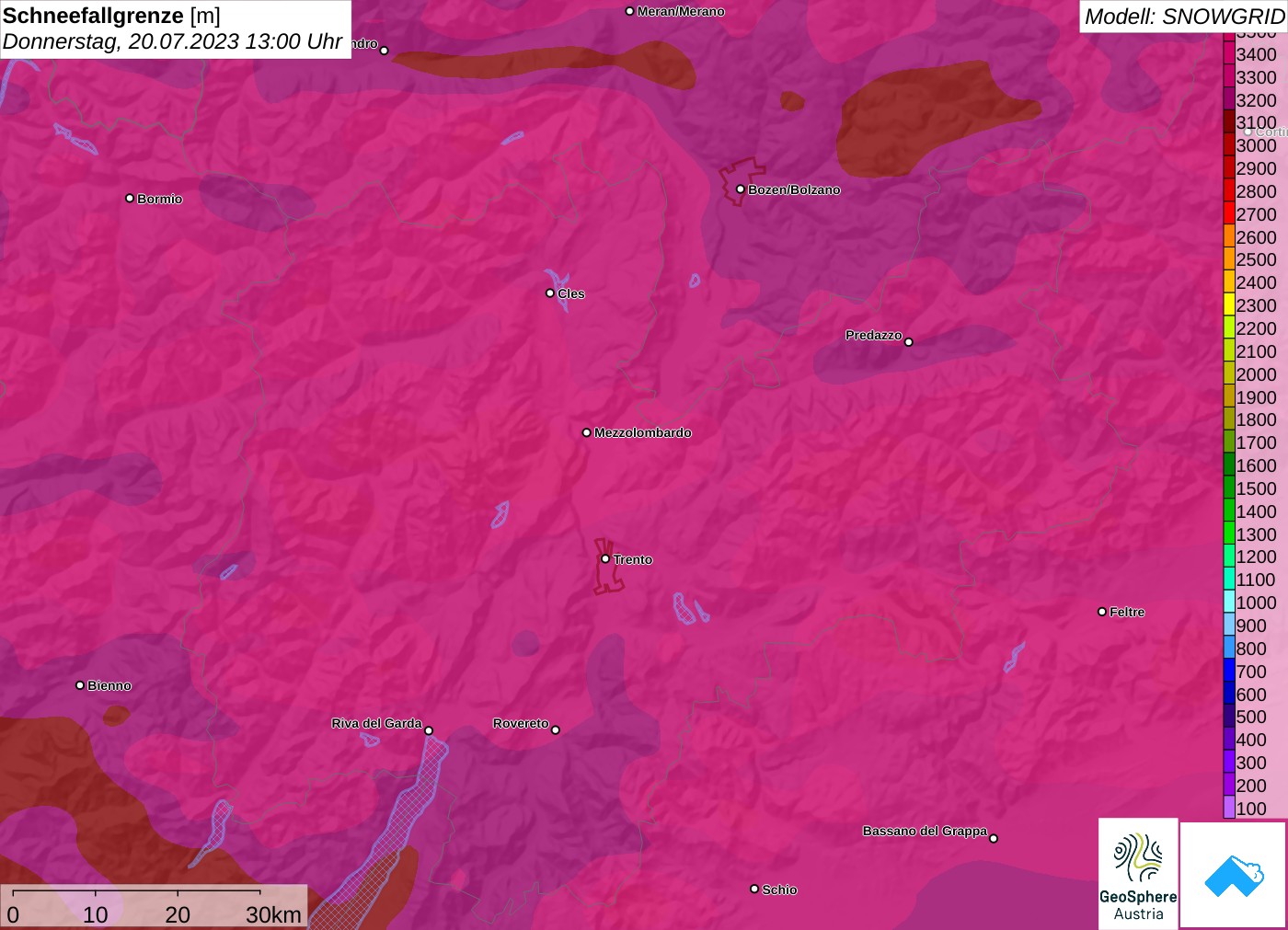Click the 100 violet legend swatch
The width and height of the screenshot is (1288, 930).
[1229, 808]
